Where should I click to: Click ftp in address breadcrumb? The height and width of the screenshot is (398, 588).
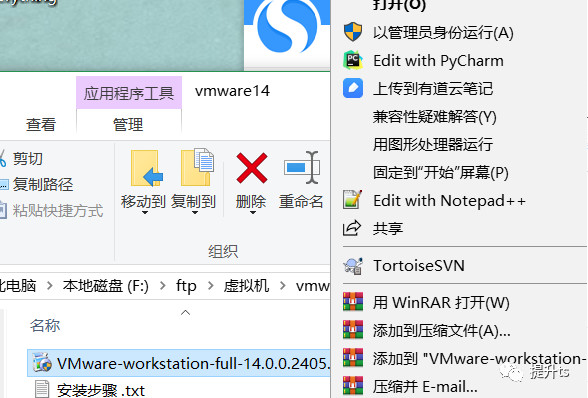tap(186, 286)
